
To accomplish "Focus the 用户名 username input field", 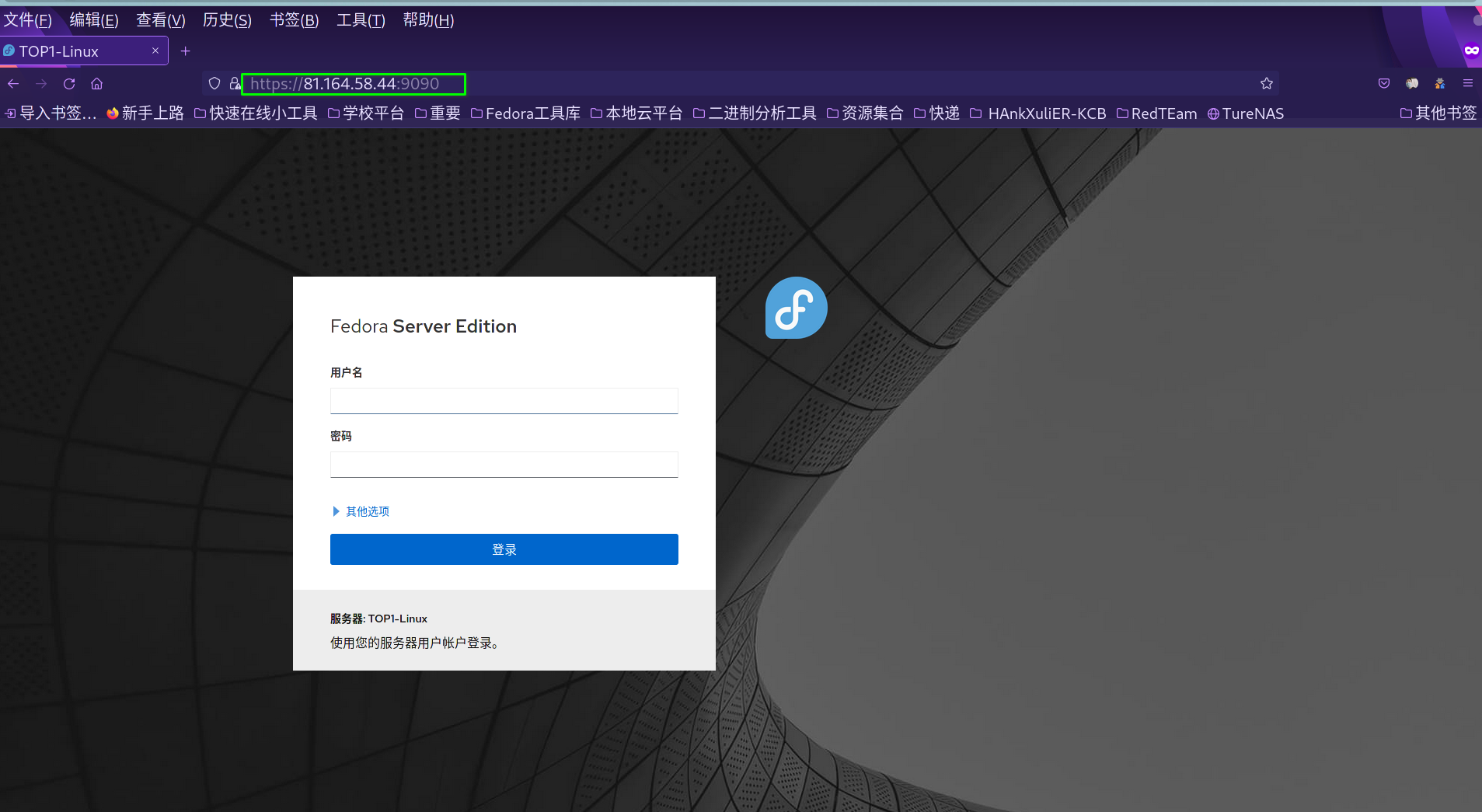I will 504,401.
